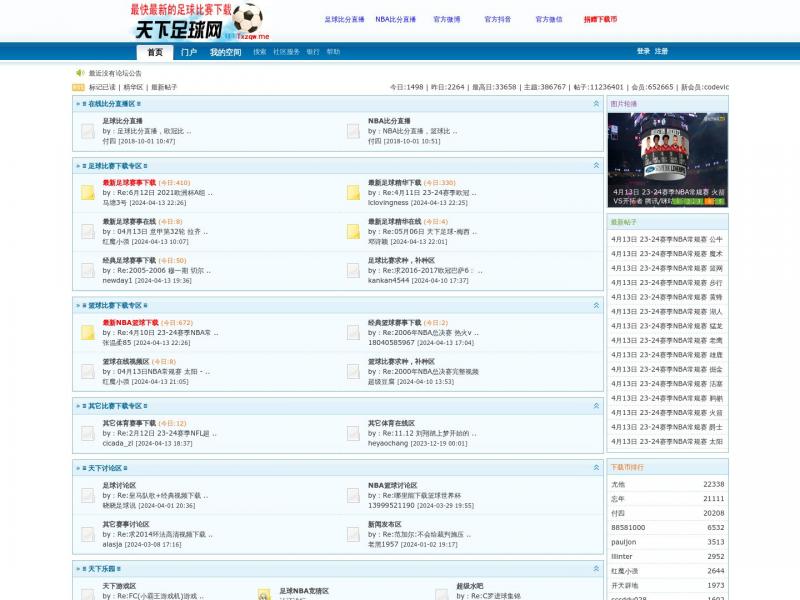The image size is (800, 600).
Task: Collapse the 在线比分直播区 section
Action: (596, 103)
